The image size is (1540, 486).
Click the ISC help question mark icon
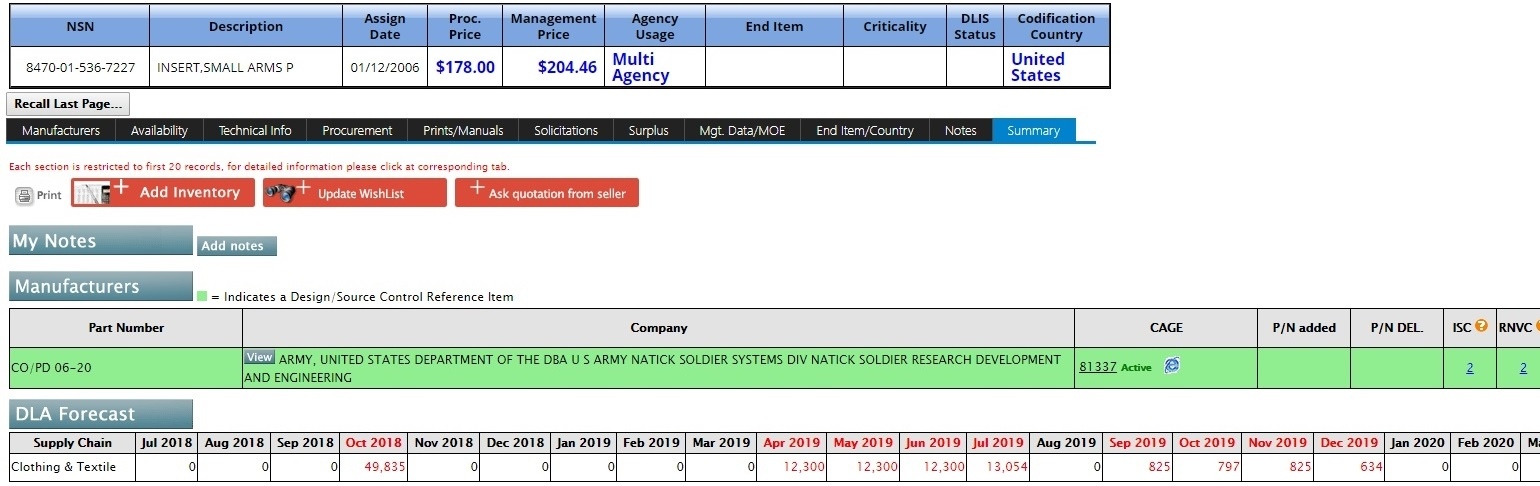pos(1481,326)
